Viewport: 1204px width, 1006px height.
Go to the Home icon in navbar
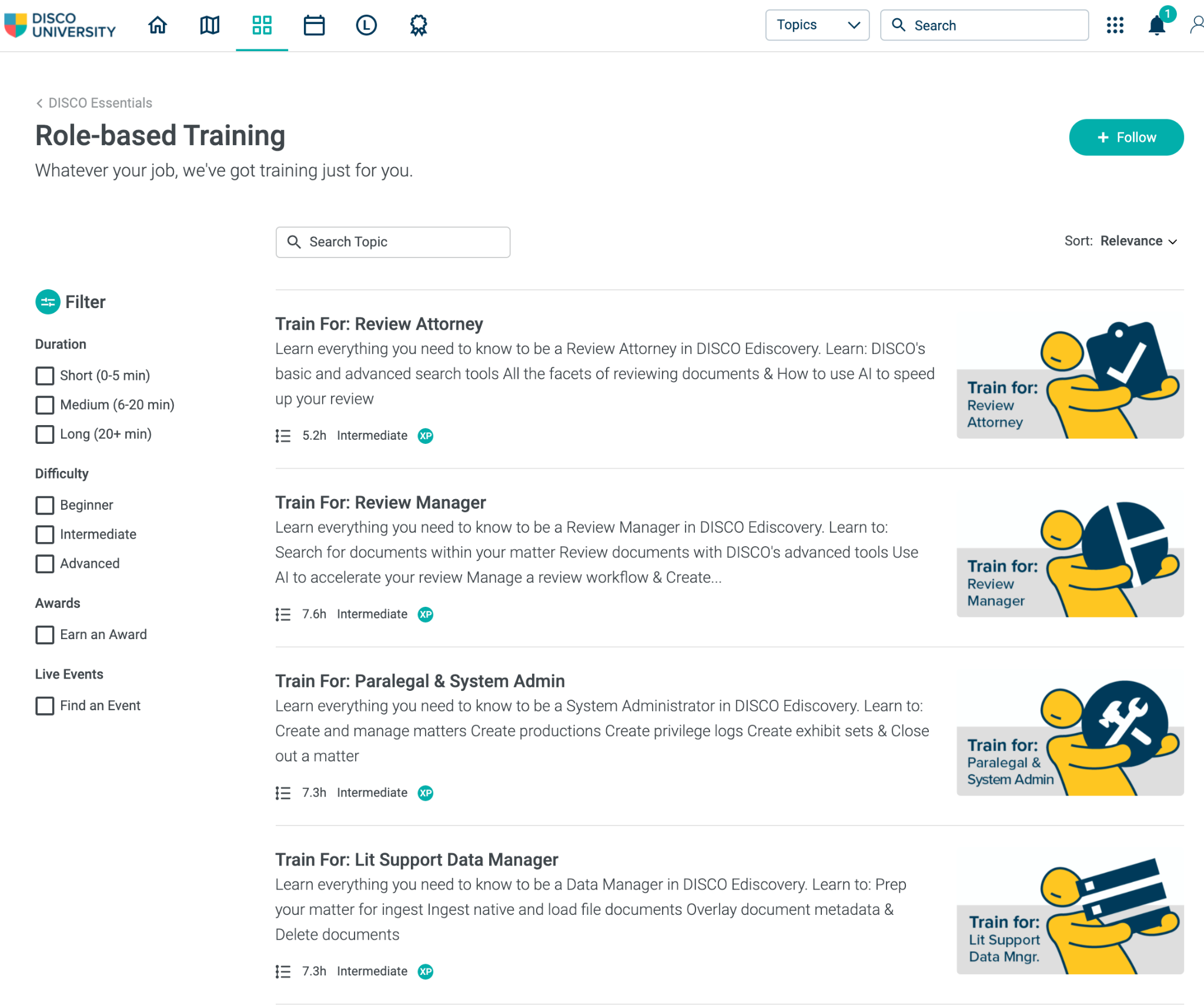tap(158, 25)
